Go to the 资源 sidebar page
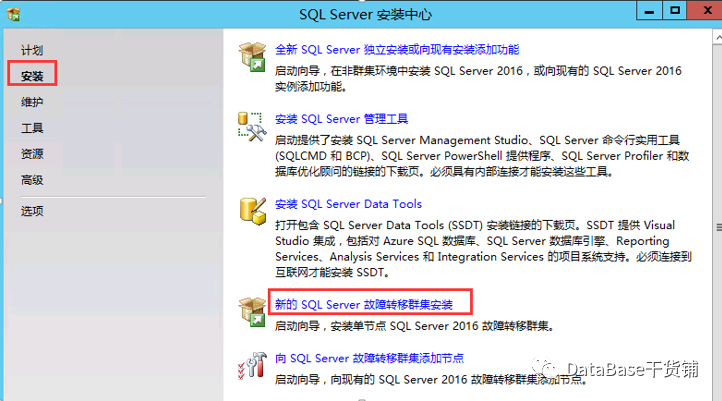Image resolution: width=722 pixels, height=401 pixels. coord(32,154)
